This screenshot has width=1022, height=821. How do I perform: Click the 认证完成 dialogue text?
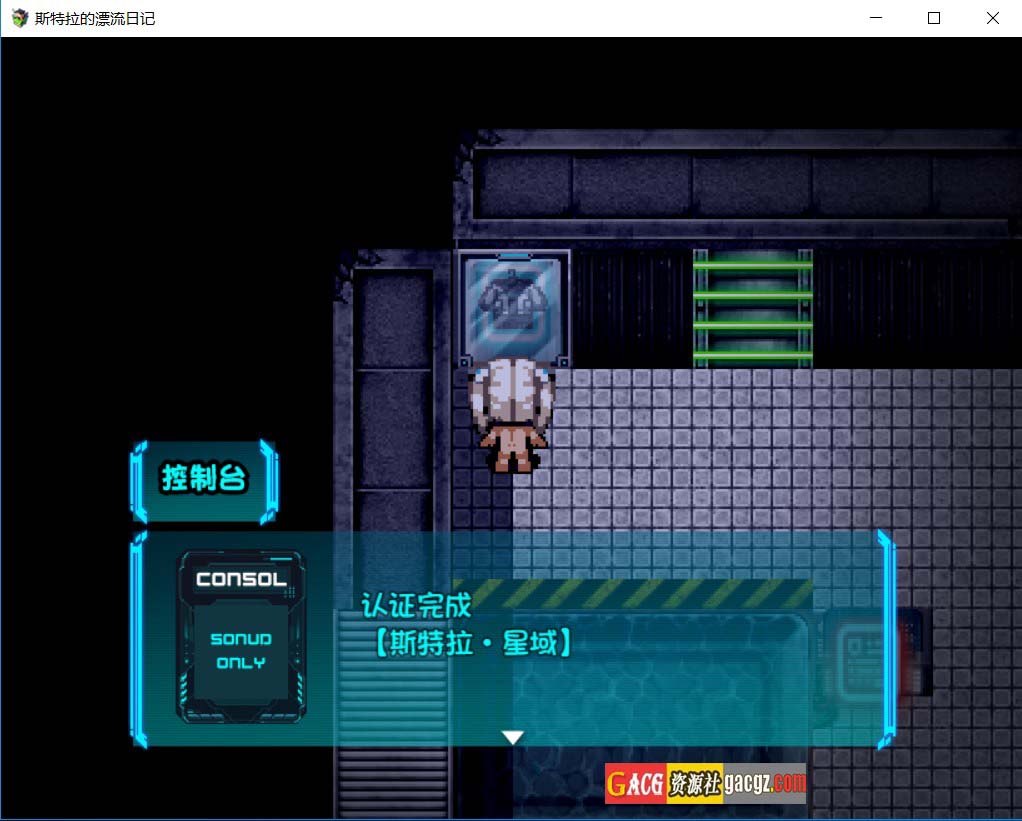pyautogui.click(x=416, y=606)
